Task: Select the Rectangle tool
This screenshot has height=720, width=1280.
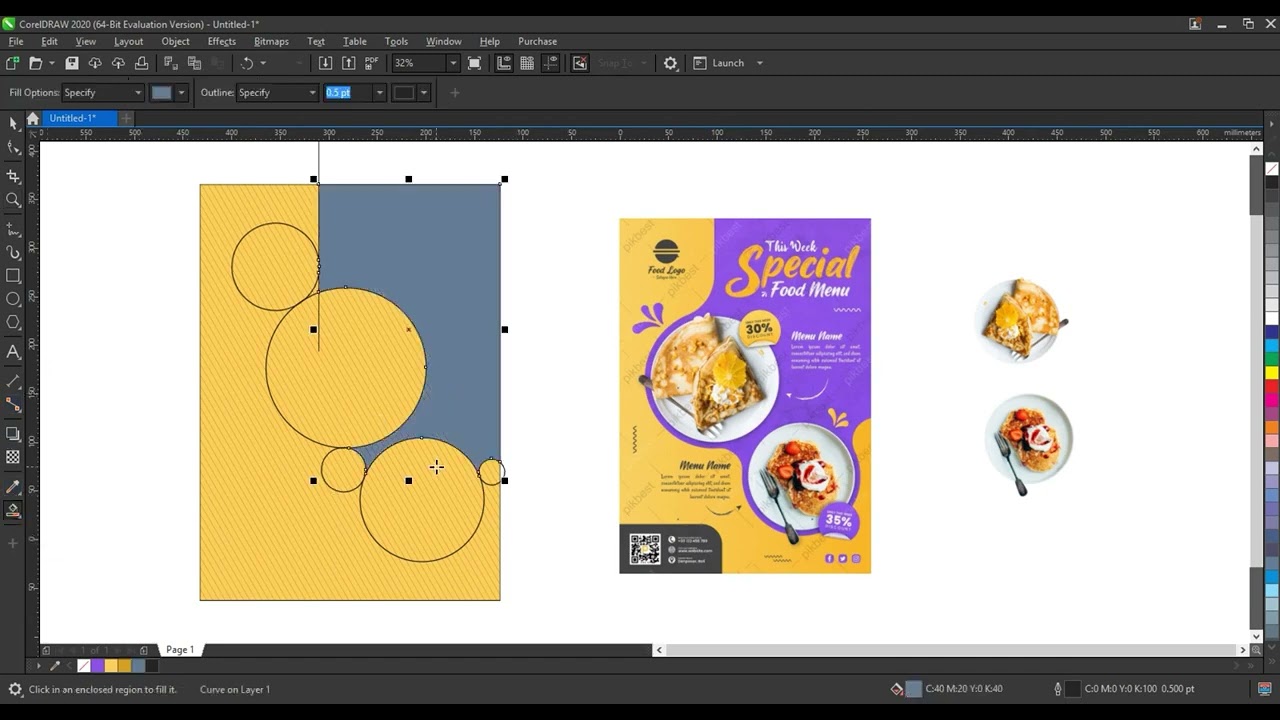Action: 13,276
